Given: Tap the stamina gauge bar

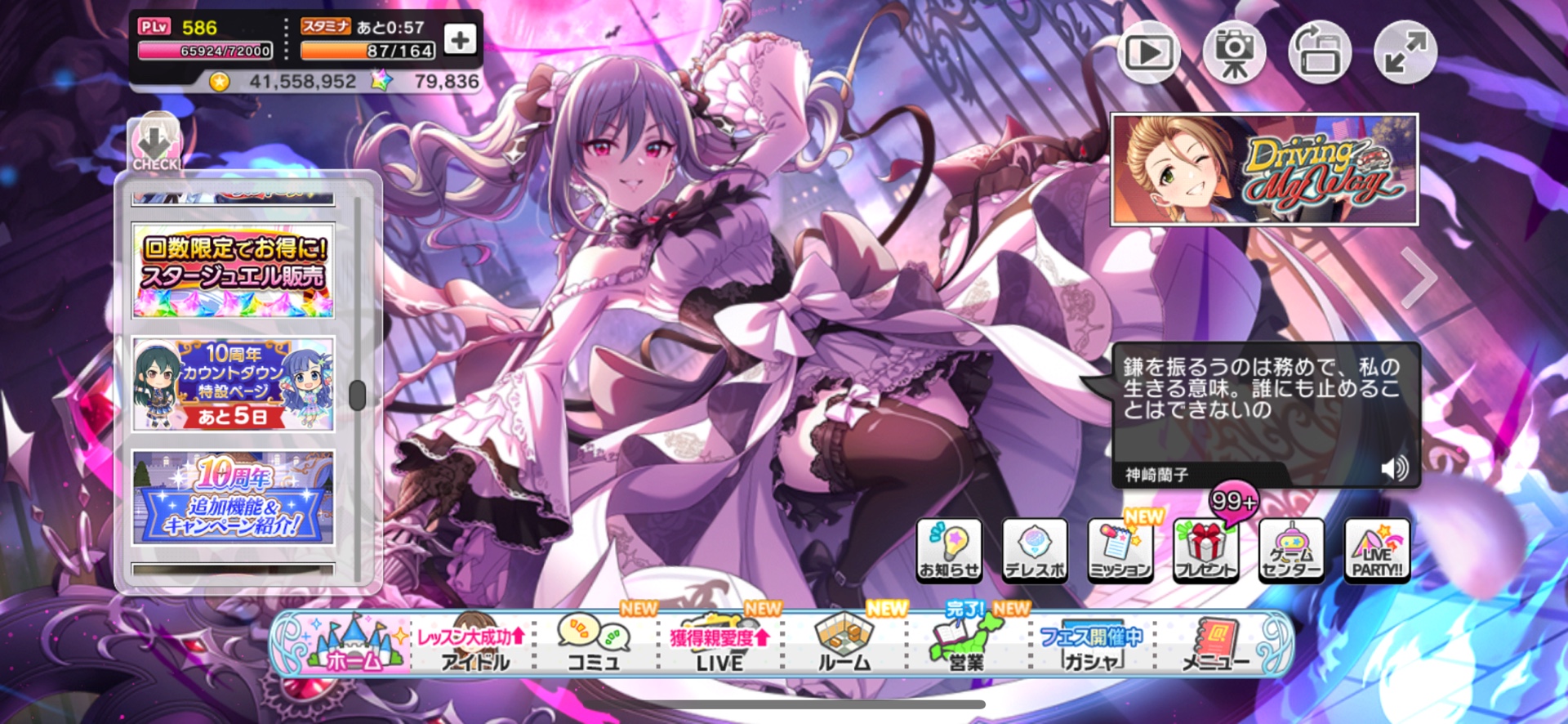Looking at the screenshot, I should (x=367, y=51).
